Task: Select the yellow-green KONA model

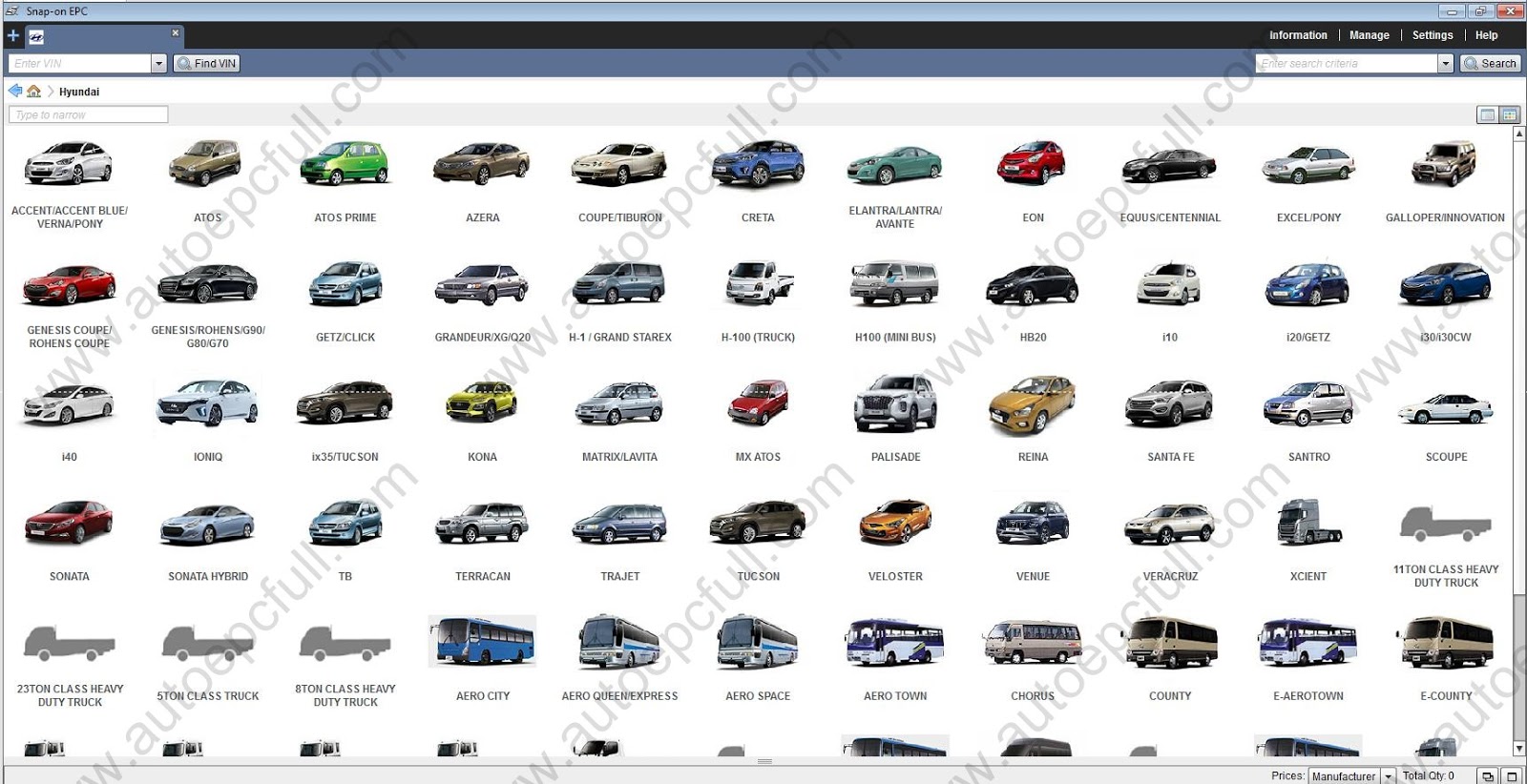Action: point(483,420)
